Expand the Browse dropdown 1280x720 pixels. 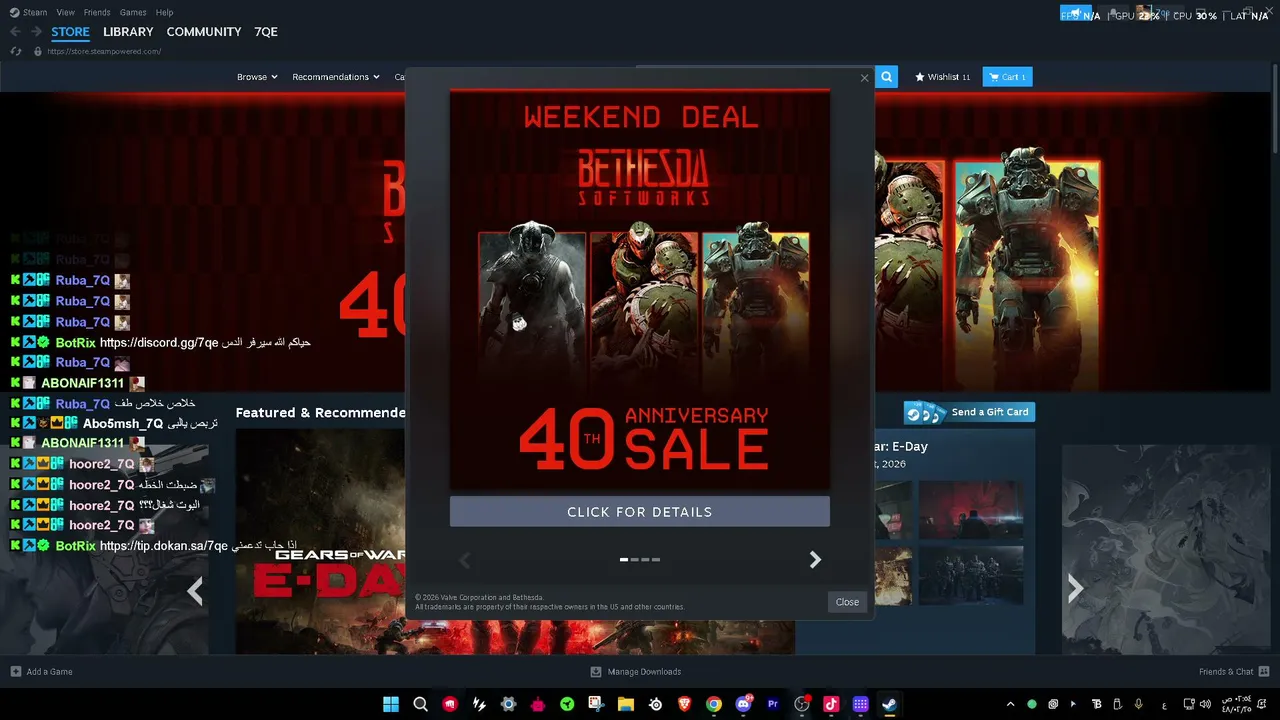click(x=257, y=77)
